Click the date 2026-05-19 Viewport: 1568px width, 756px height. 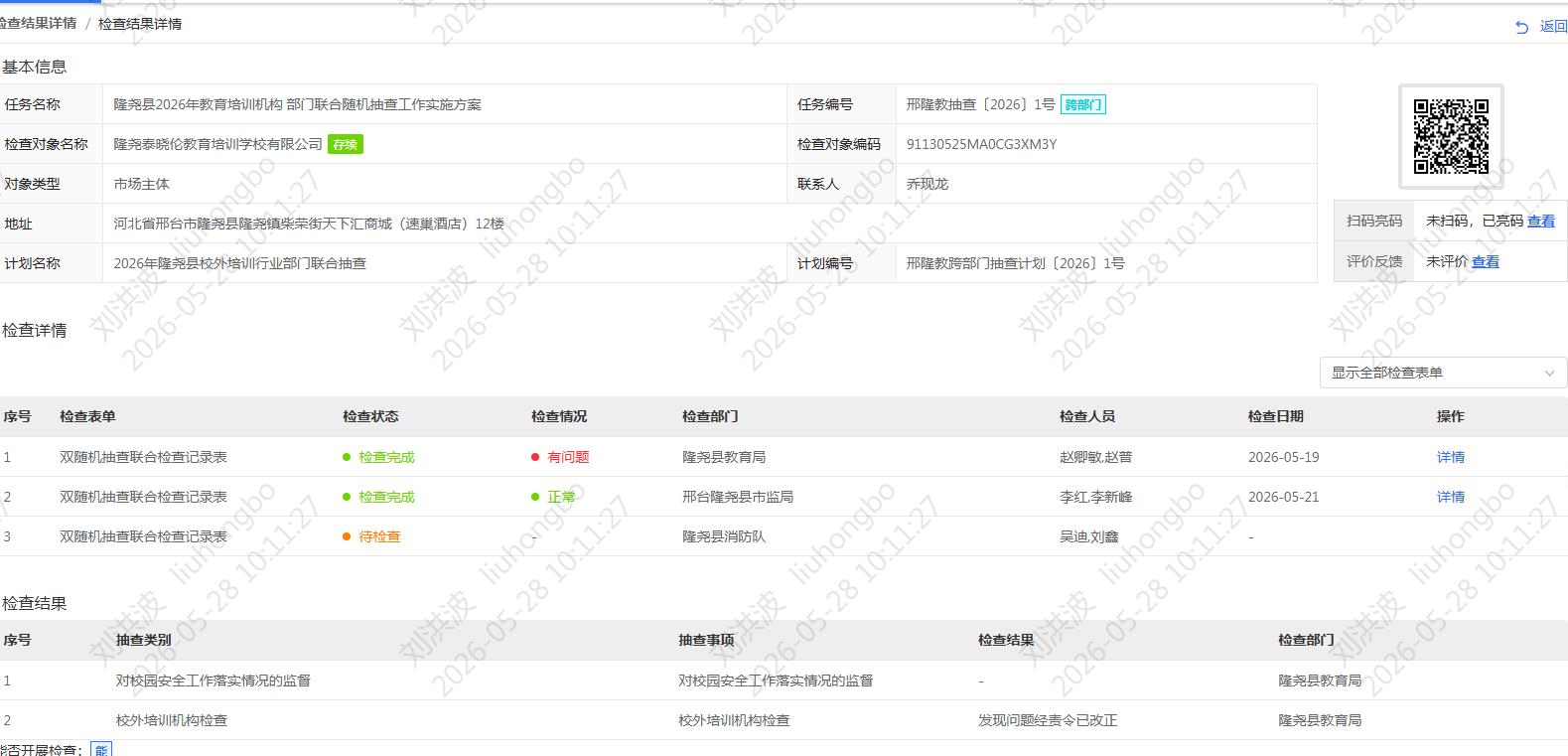coord(1283,457)
